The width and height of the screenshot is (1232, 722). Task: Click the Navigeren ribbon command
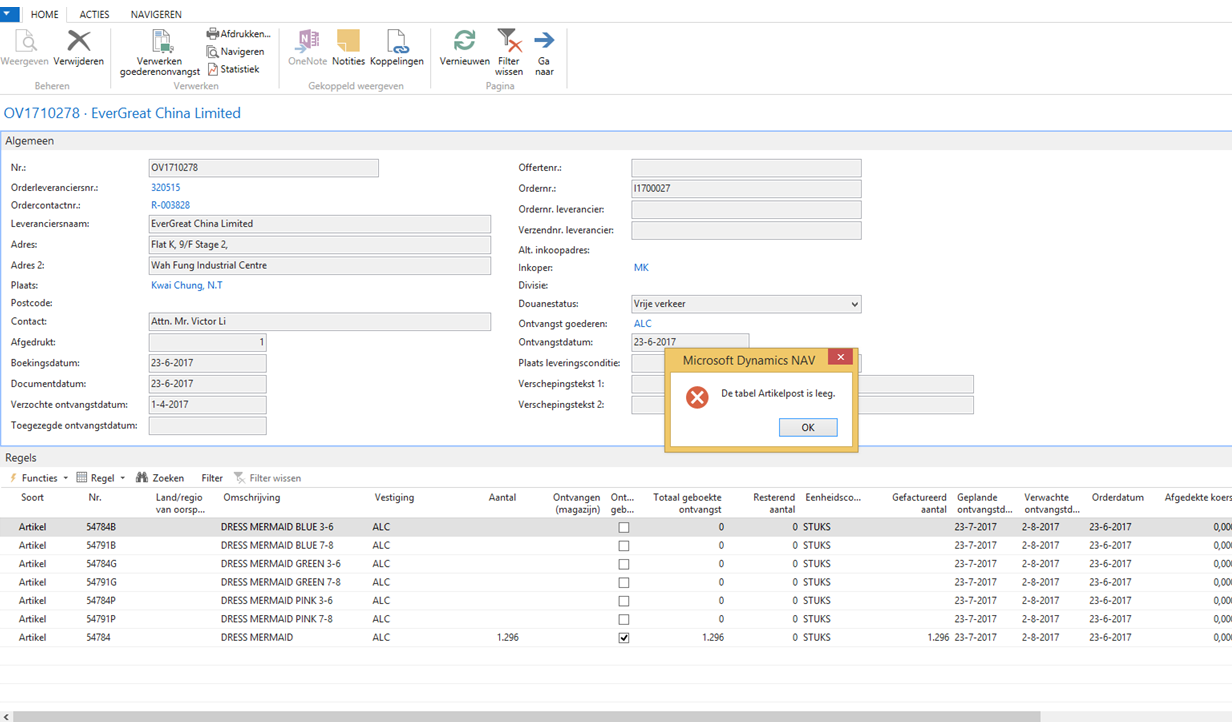(236, 52)
